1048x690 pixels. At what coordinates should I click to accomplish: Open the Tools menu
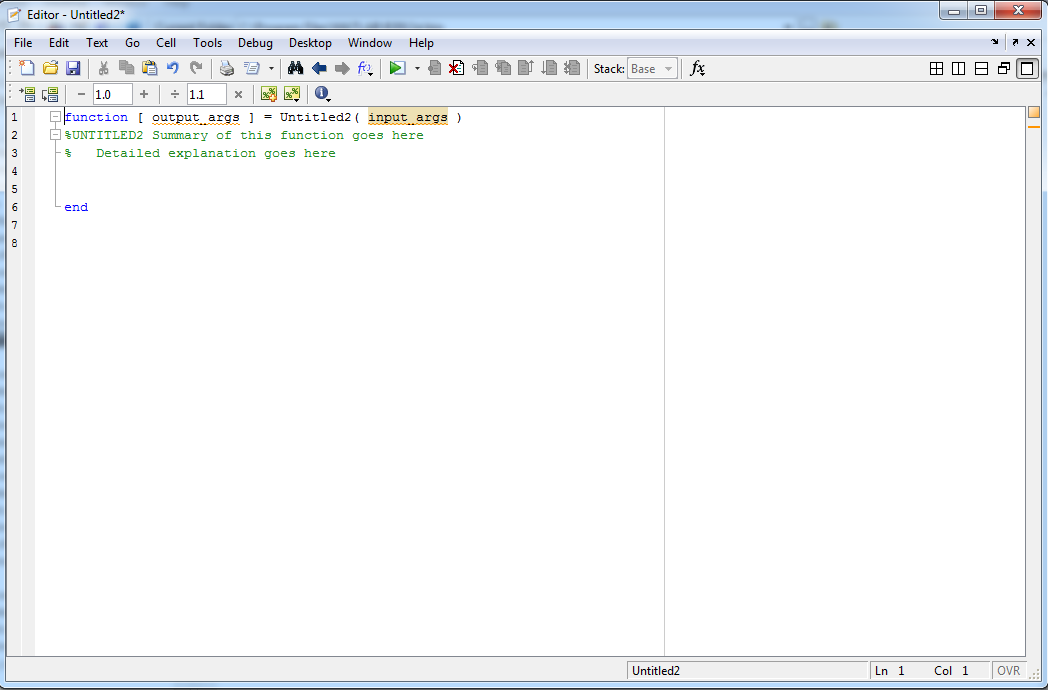tap(207, 43)
